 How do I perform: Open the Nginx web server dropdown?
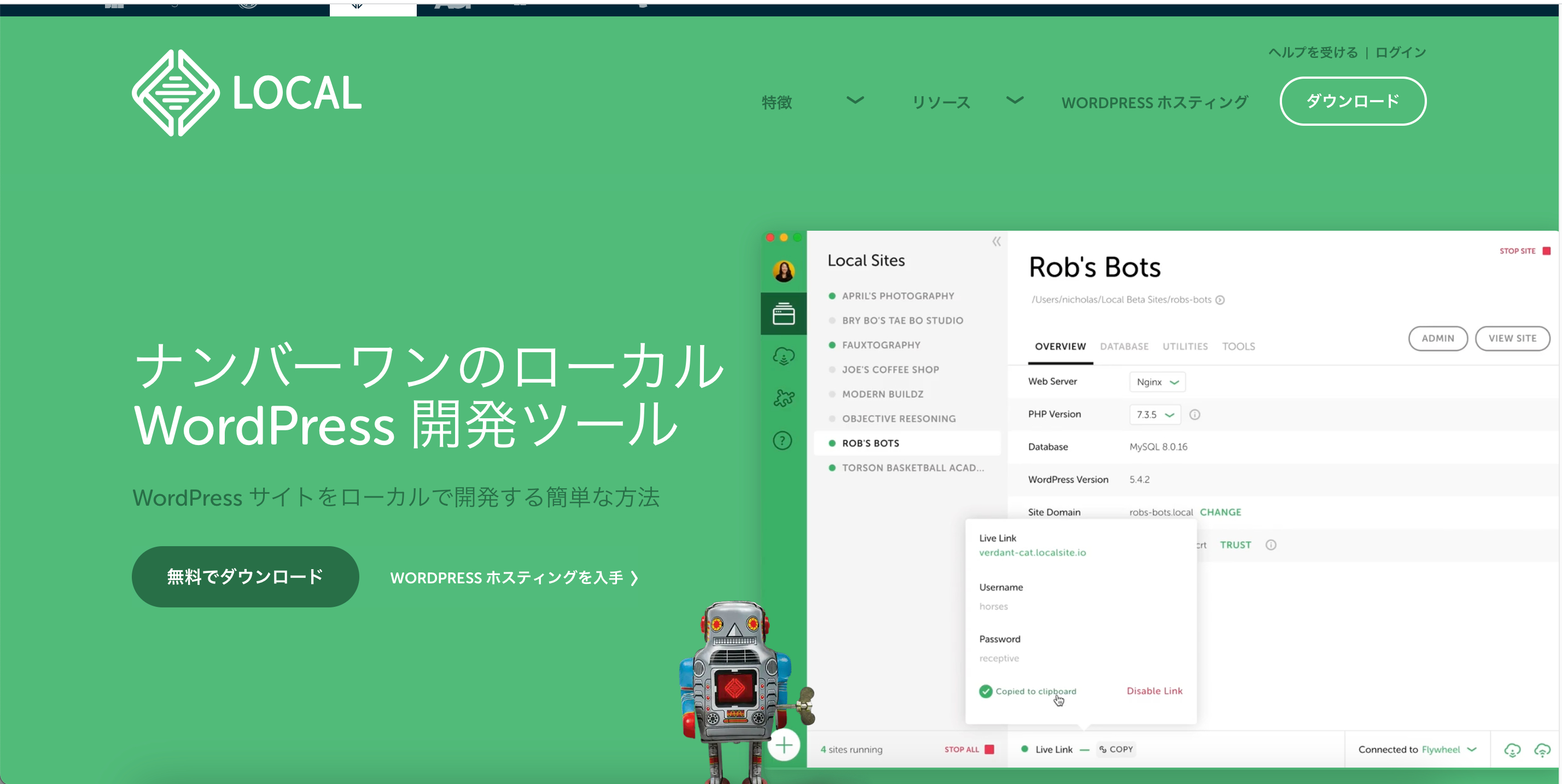(1157, 382)
